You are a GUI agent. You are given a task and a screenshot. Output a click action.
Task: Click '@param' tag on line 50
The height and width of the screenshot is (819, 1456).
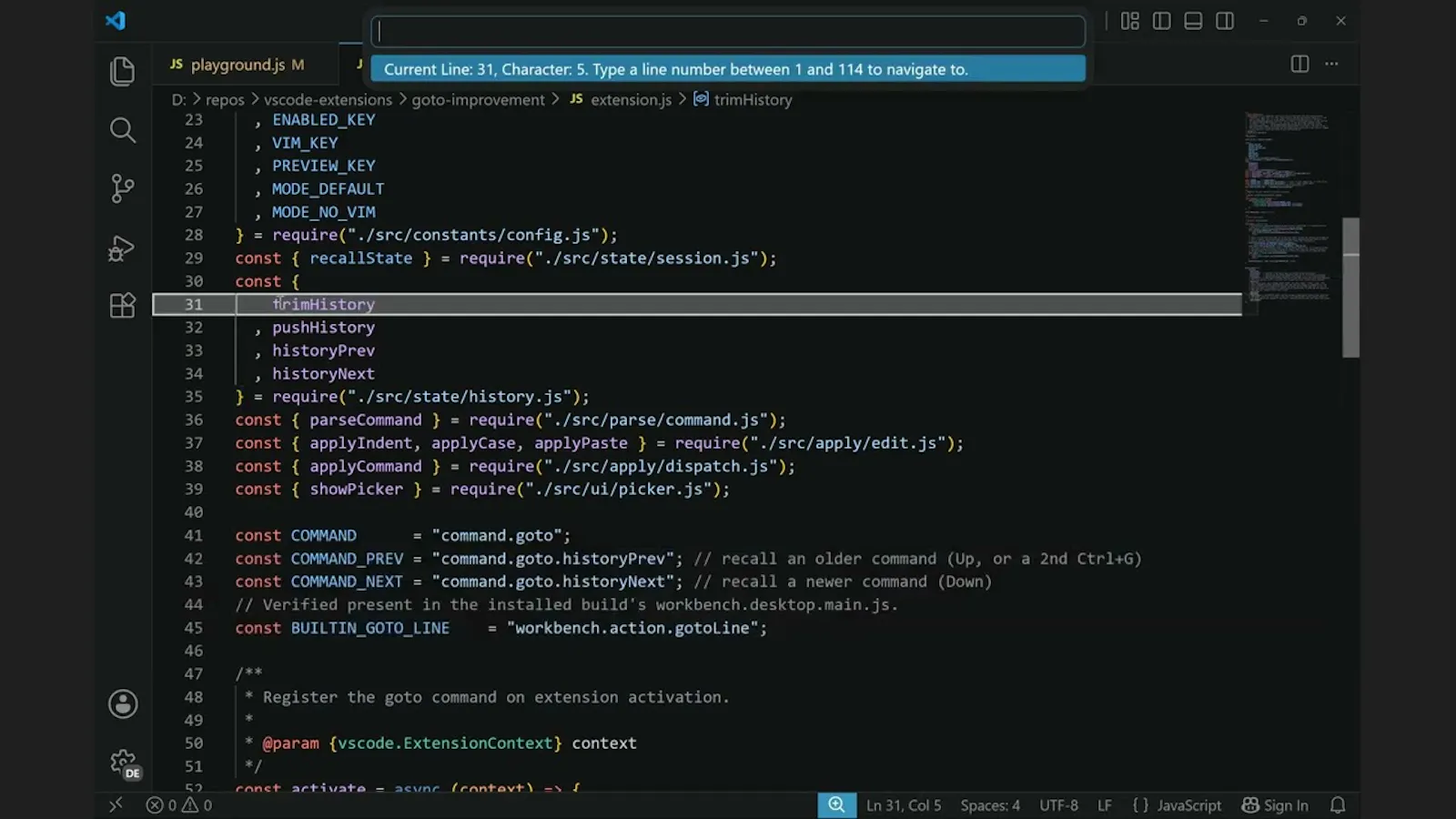(290, 743)
